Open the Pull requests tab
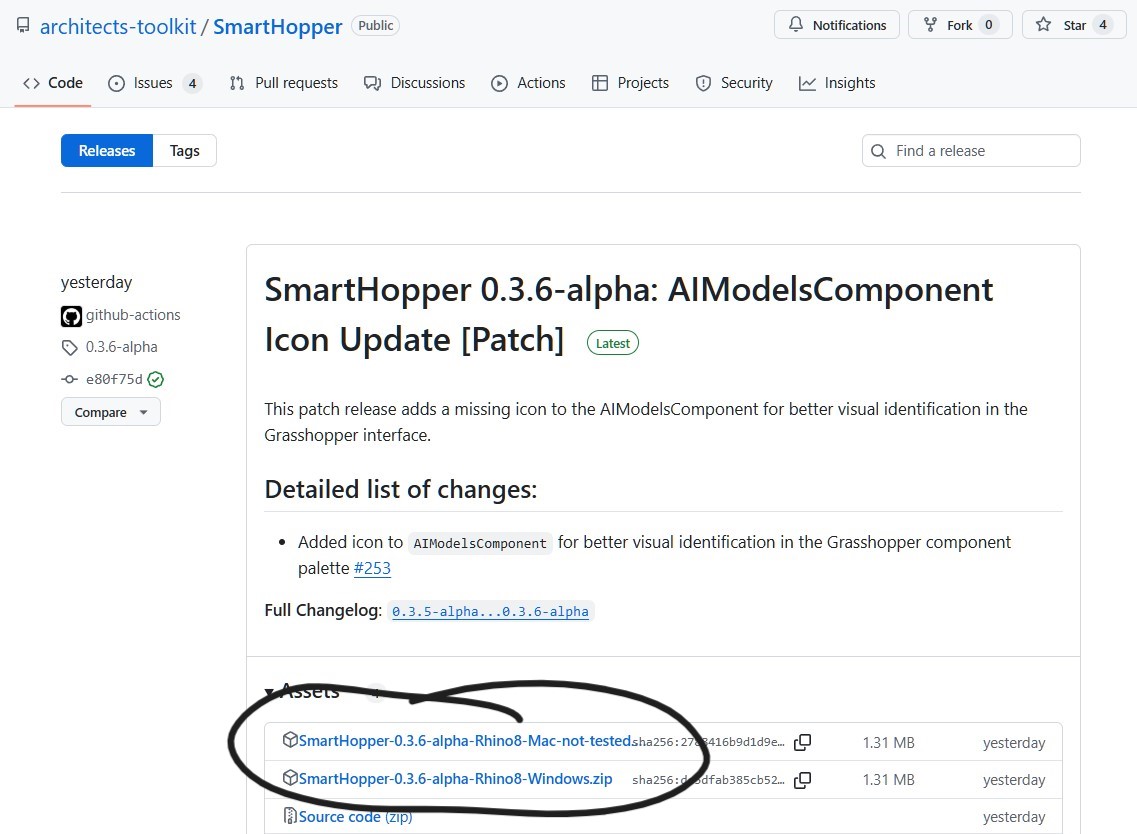This screenshot has width=1137, height=834. 283,83
